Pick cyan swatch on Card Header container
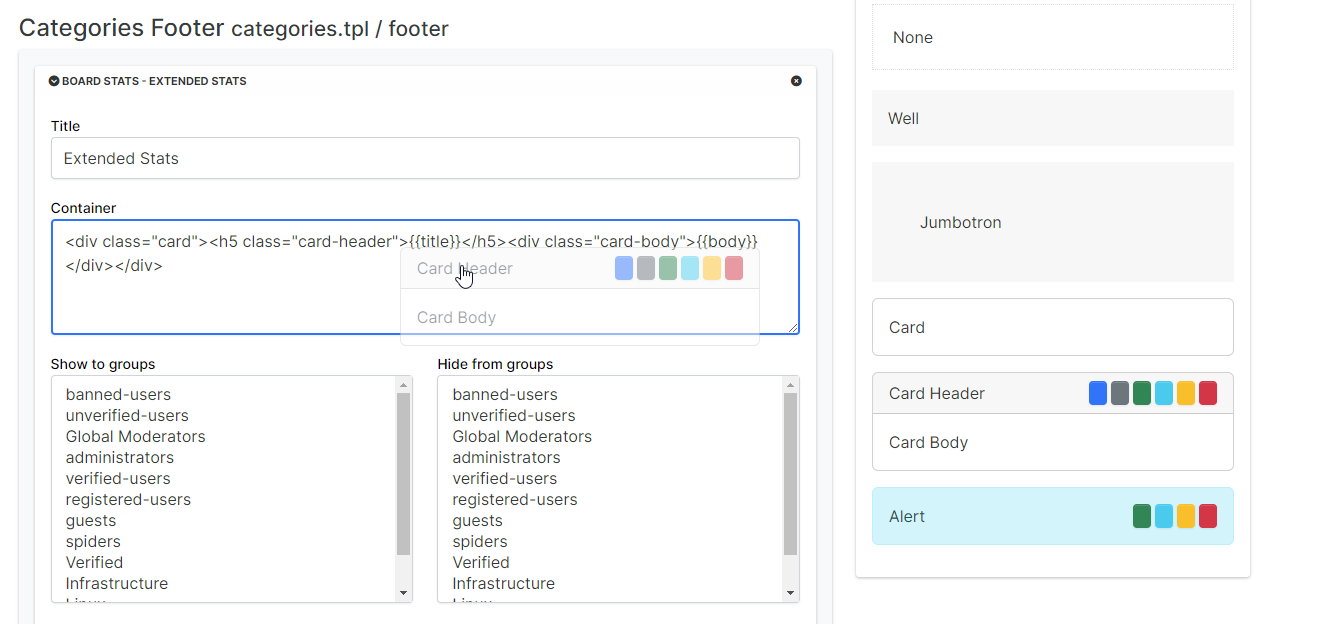1322x624 pixels. (1164, 393)
